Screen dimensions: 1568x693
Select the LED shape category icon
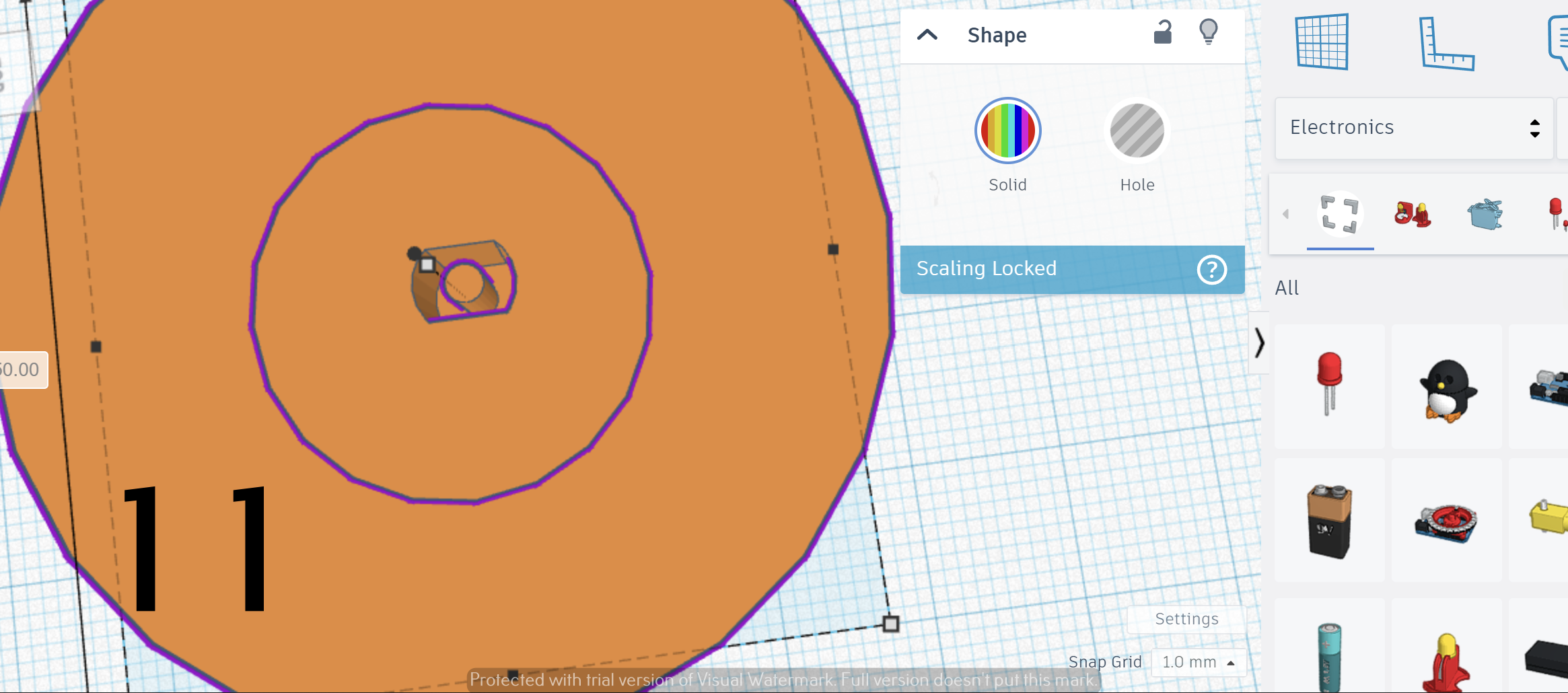[1557, 214]
